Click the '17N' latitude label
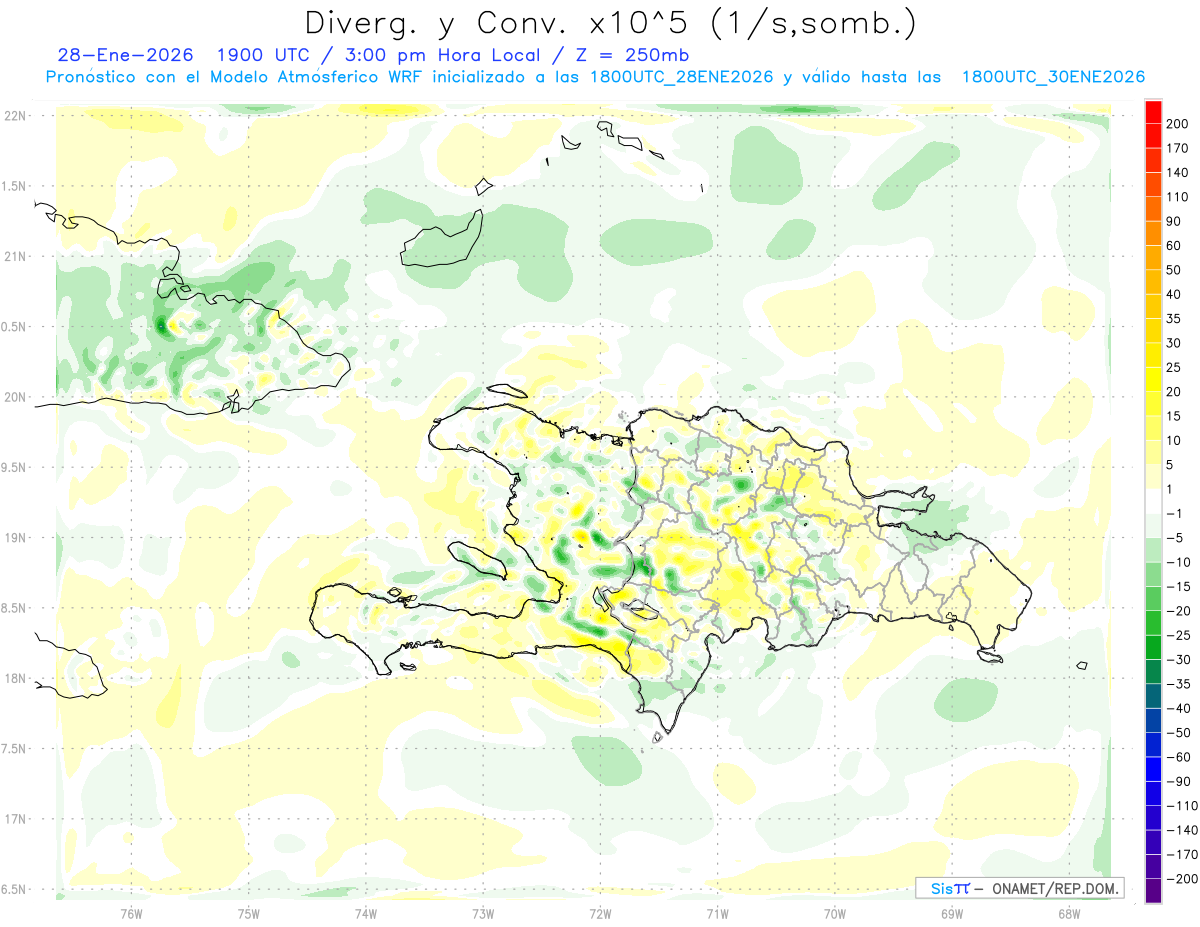 [15, 819]
